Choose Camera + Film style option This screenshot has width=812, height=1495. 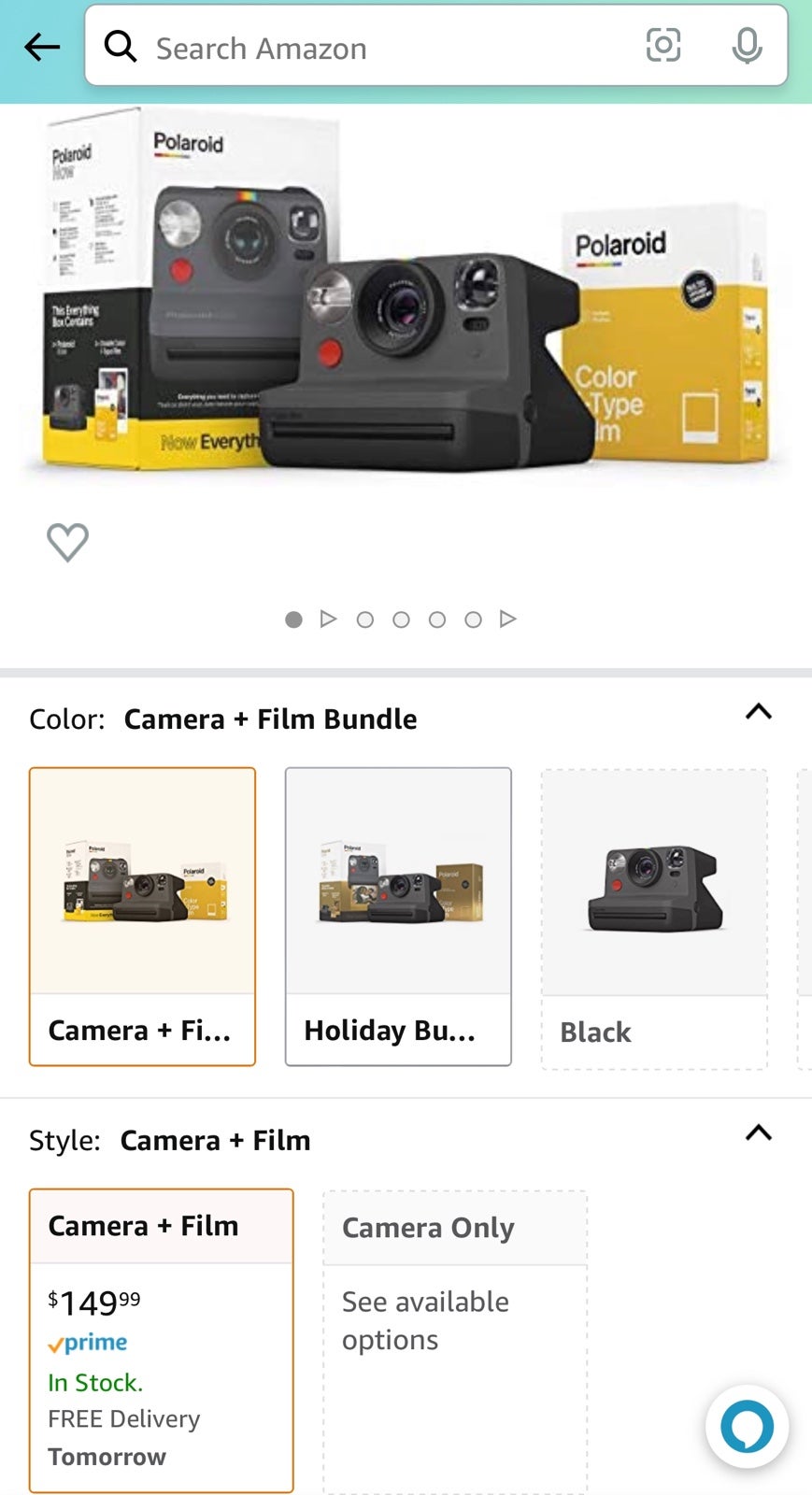pyautogui.click(x=162, y=1341)
